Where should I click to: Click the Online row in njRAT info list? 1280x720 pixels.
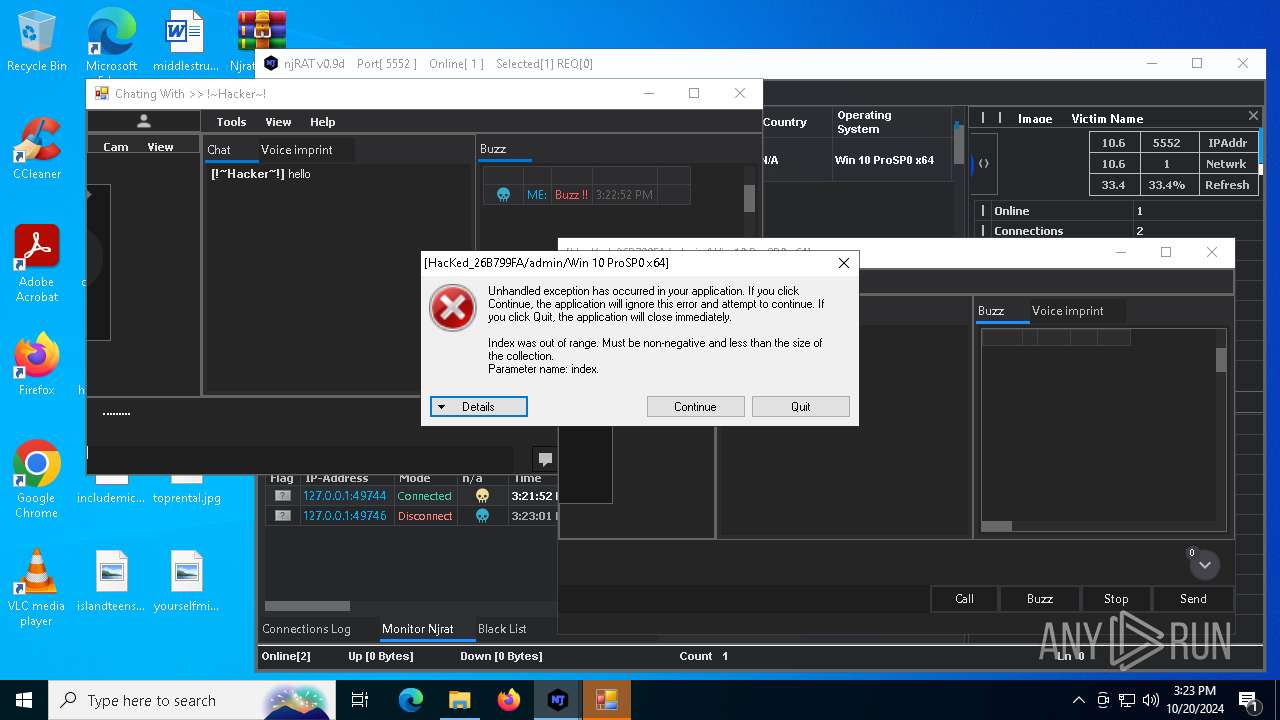1117,211
